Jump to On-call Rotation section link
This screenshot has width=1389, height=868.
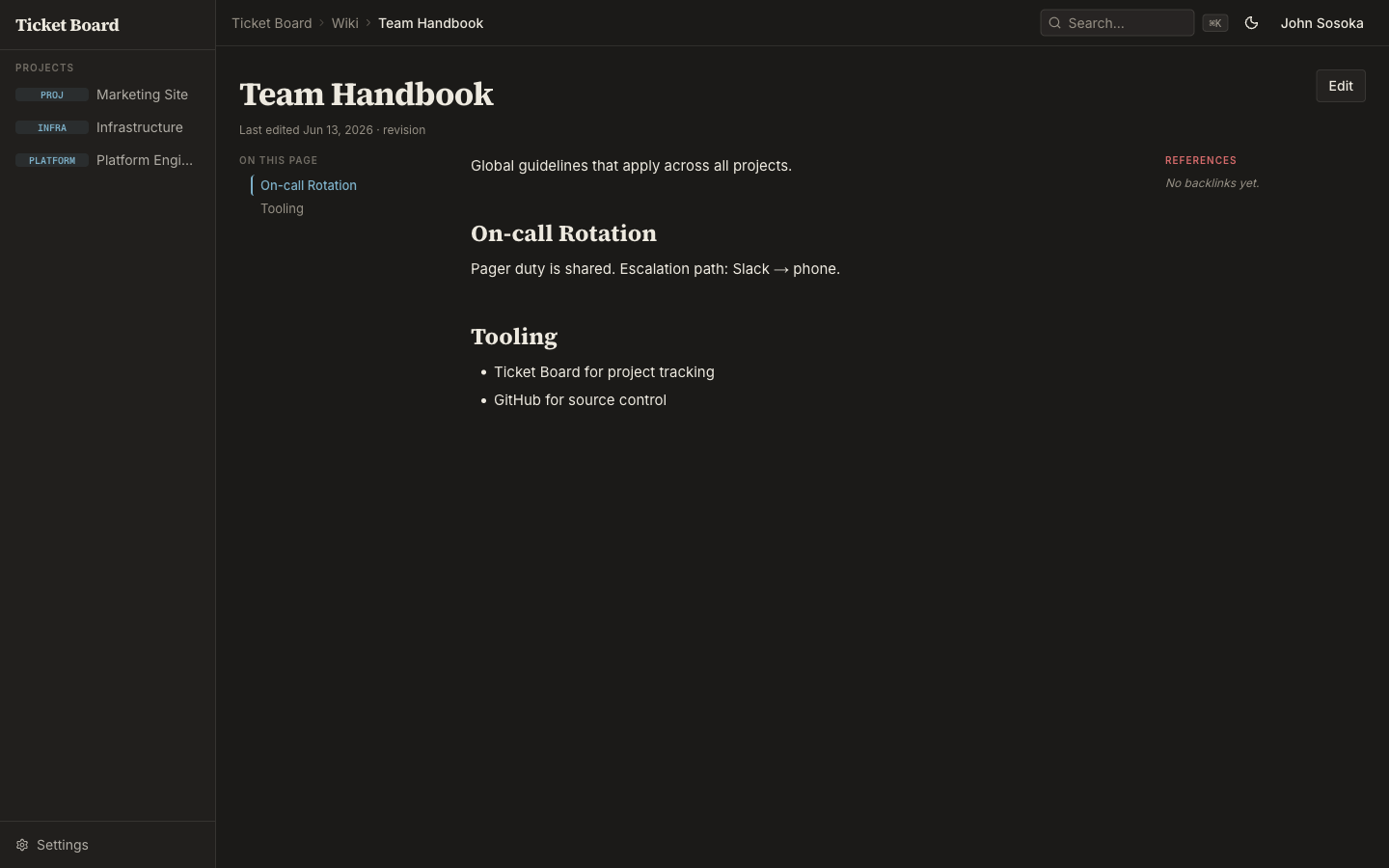309,185
